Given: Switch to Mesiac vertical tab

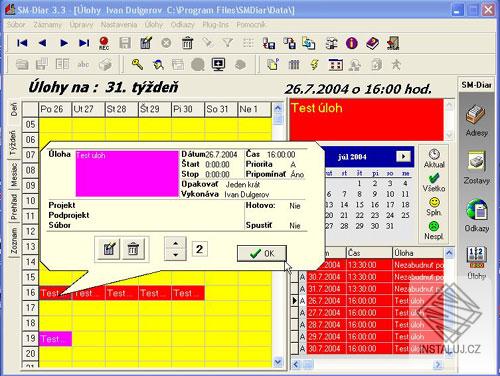Looking at the screenshot, I should click(x=14, y=175).
